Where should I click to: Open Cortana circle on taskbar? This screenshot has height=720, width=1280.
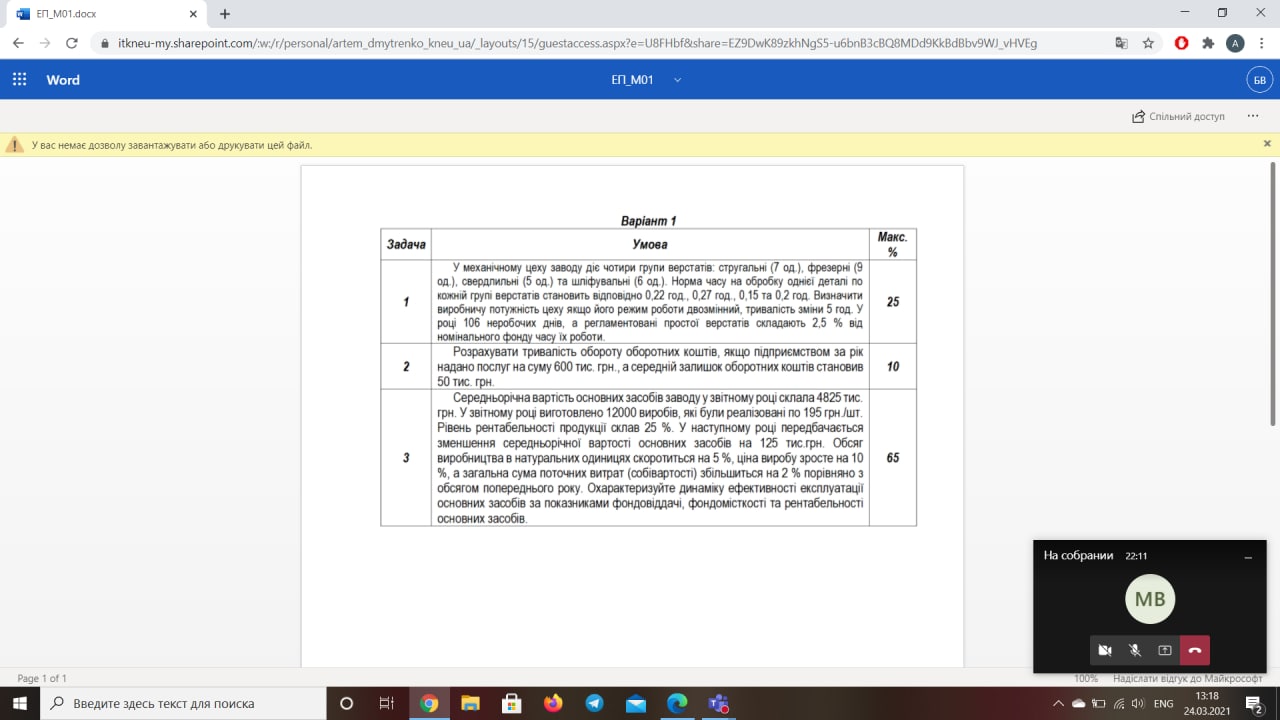[347, 703]
